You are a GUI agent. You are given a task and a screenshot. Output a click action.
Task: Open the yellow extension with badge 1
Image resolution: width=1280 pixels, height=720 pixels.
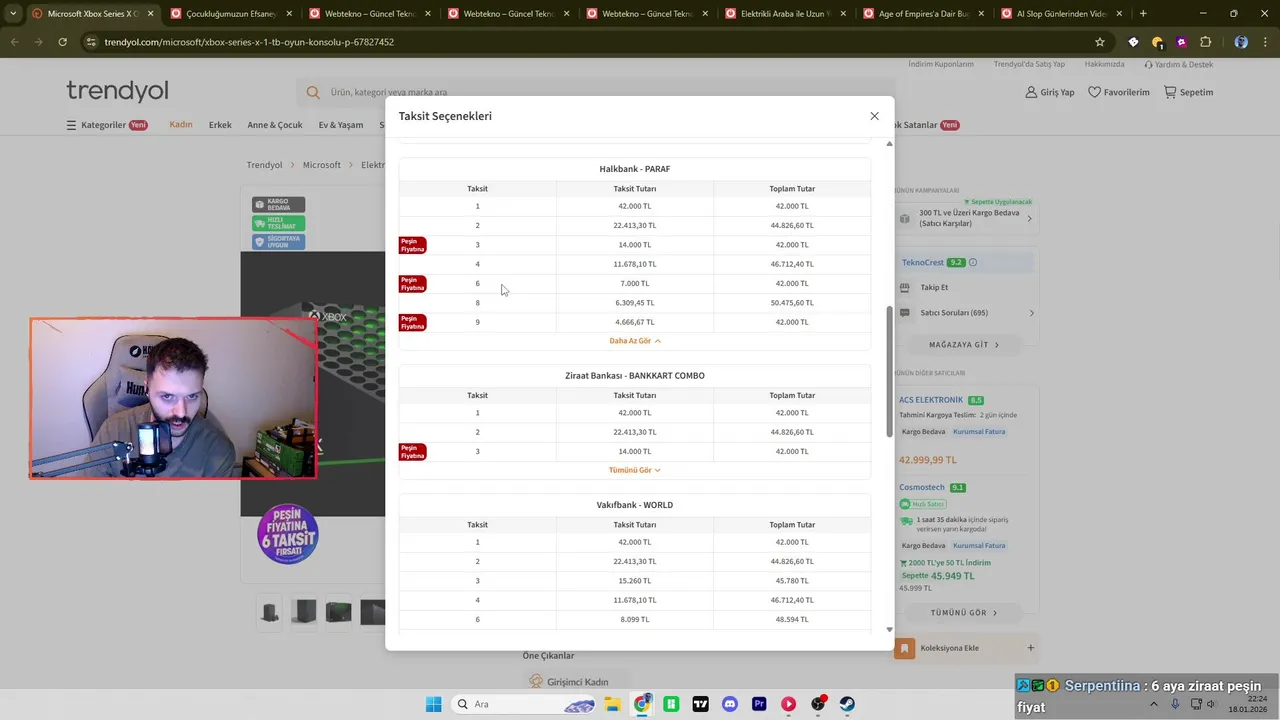tap(1158, 42)
